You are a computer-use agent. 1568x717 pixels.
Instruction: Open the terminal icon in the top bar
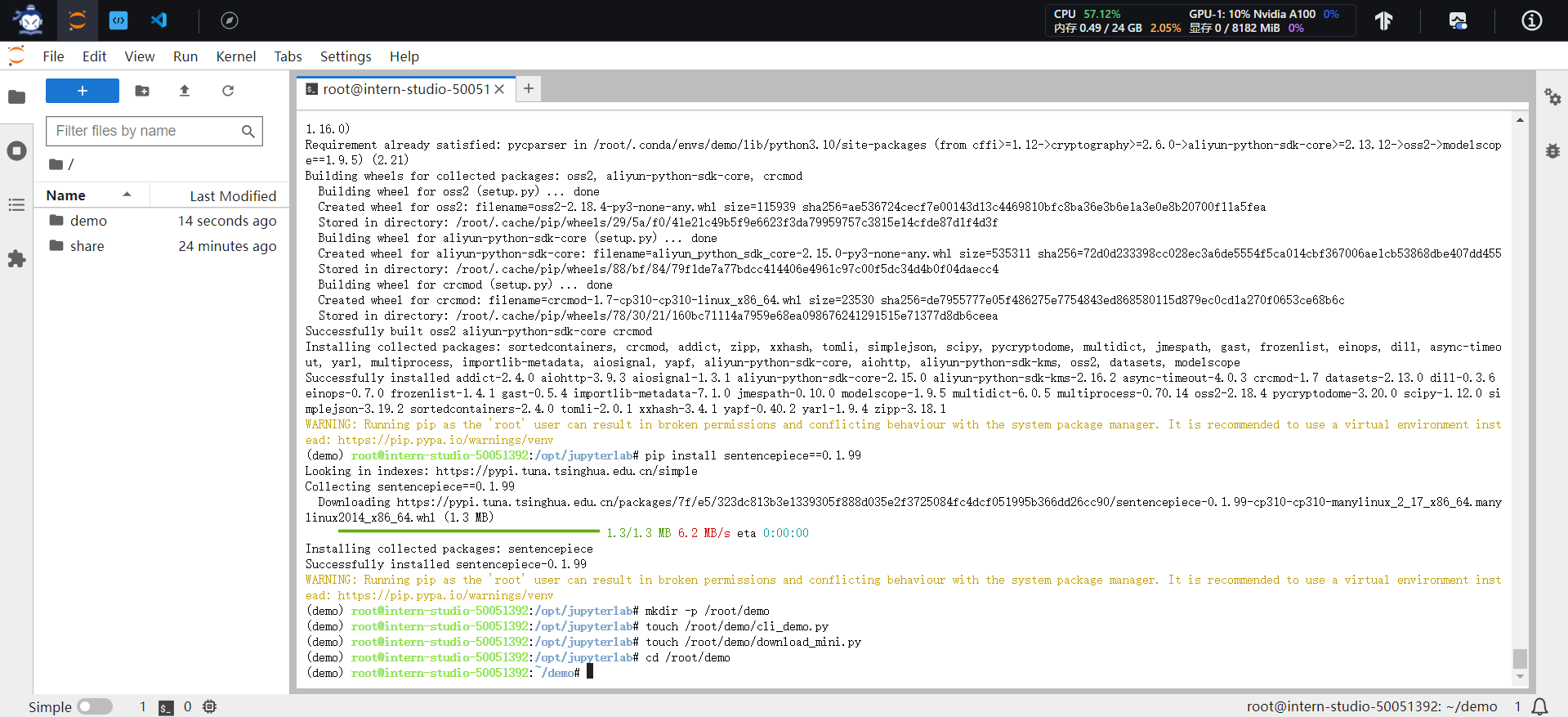point(118,20)
